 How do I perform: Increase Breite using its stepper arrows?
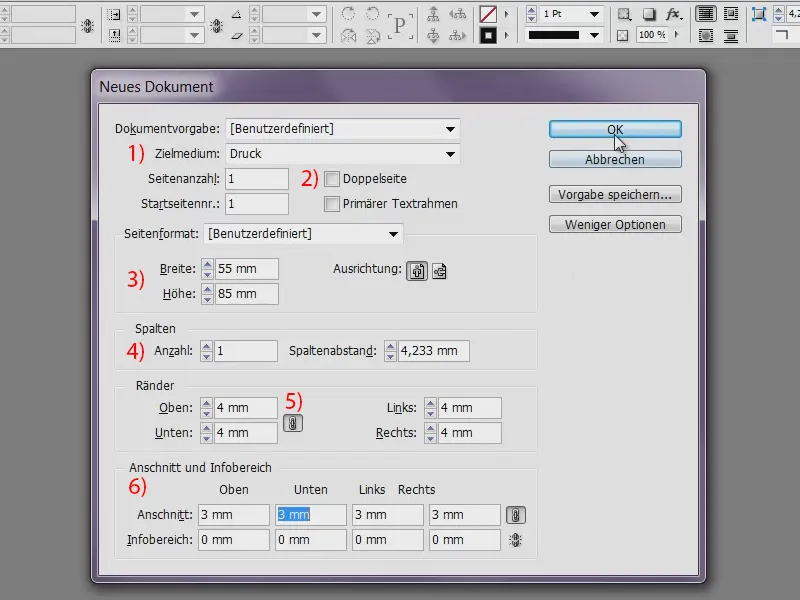click(x=207, y=264)
